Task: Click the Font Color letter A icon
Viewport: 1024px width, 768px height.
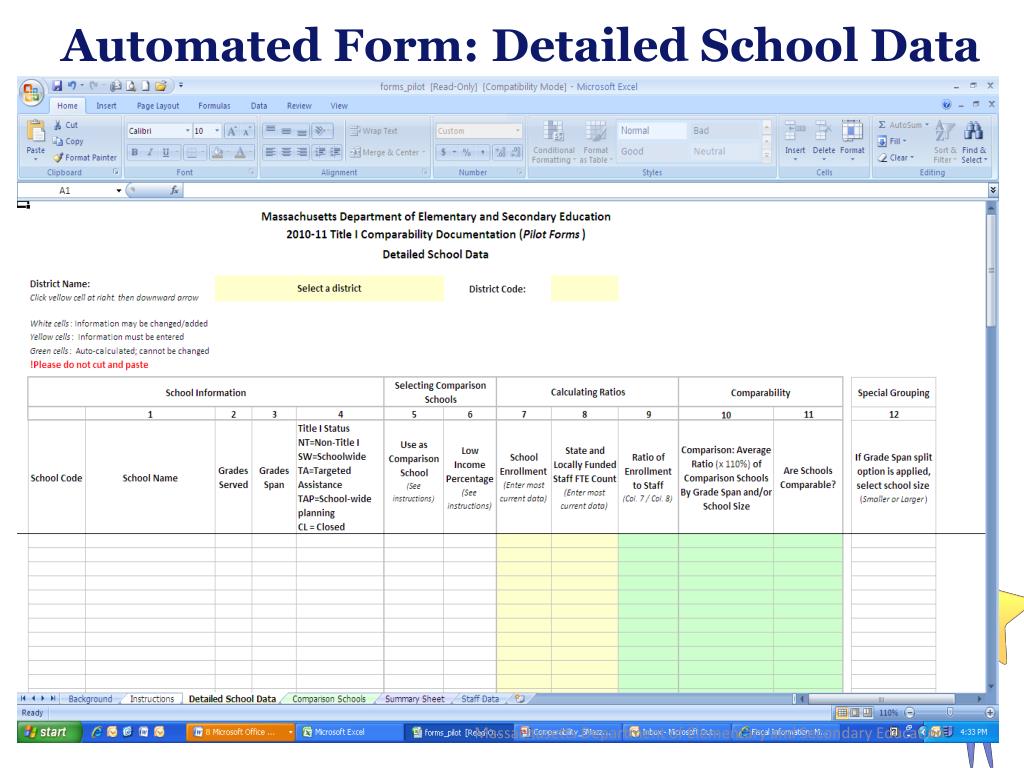Action: point(240,152)
